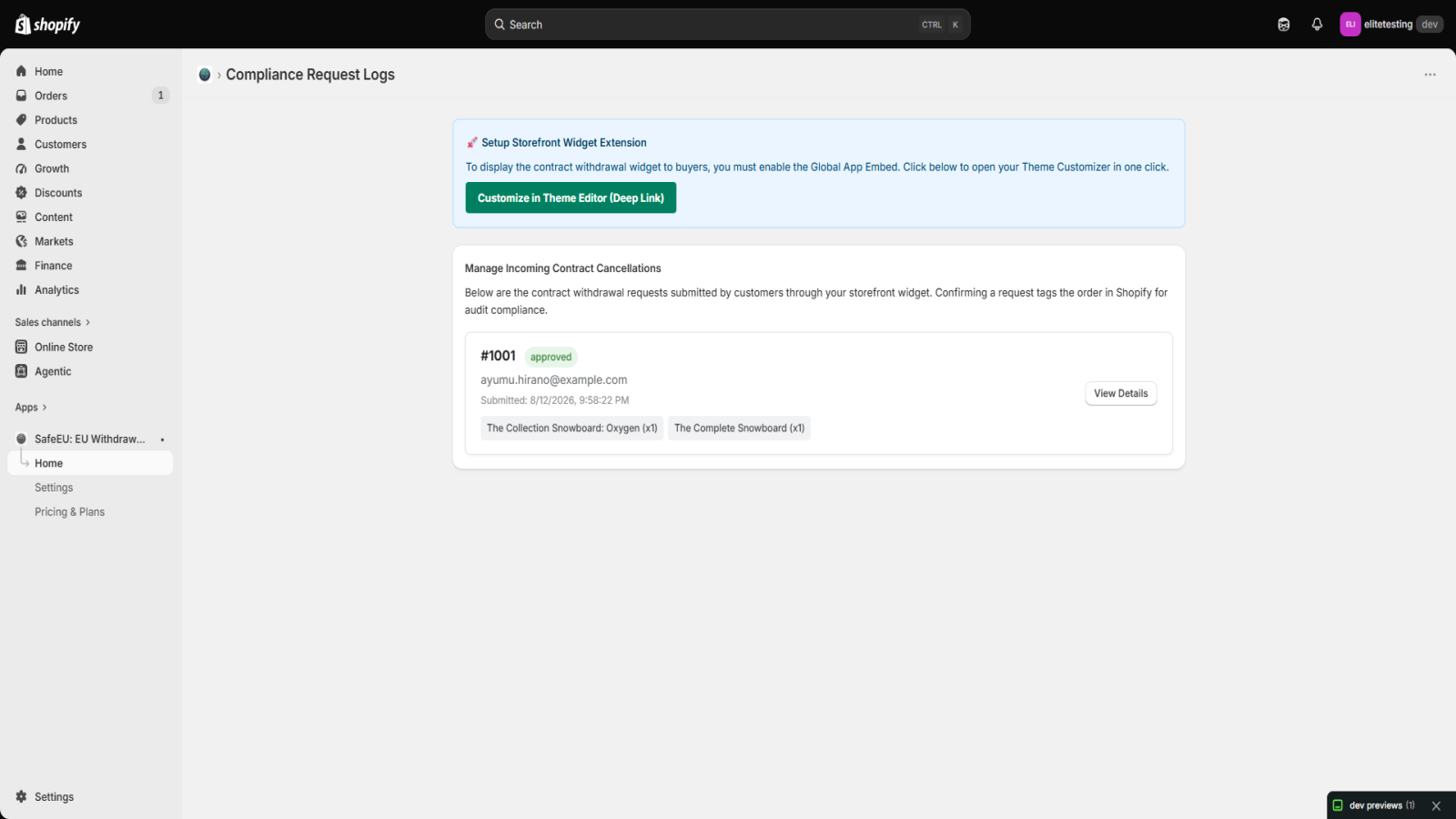This screenshot has height=819, width=1456.
Task: Click View Details for request #1001
Action: tap(1120, 393)
